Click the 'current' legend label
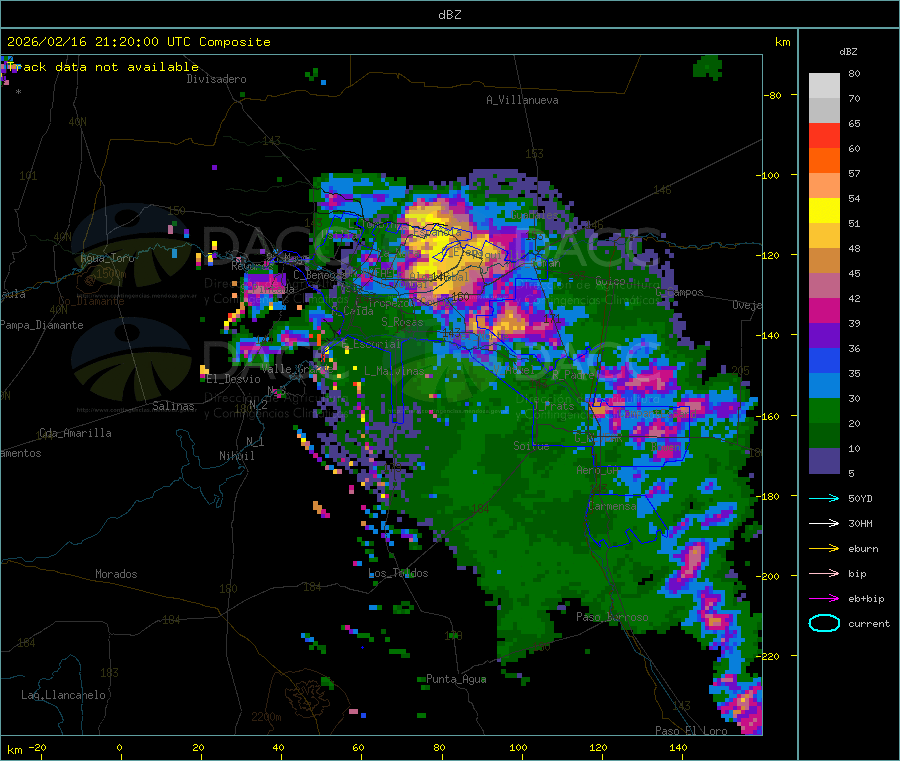The width and height of the screenshot is (900, 761). [x=869, y=623]
